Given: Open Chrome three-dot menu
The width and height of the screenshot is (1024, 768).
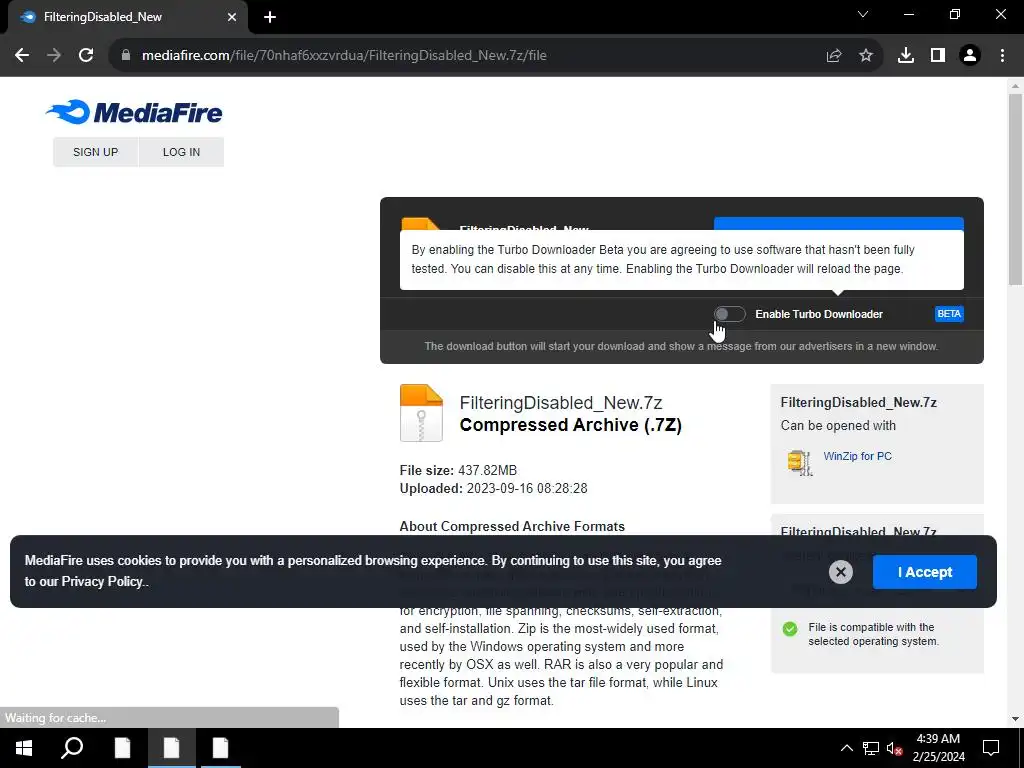Looking at the screenshot, I should 1002,56.
